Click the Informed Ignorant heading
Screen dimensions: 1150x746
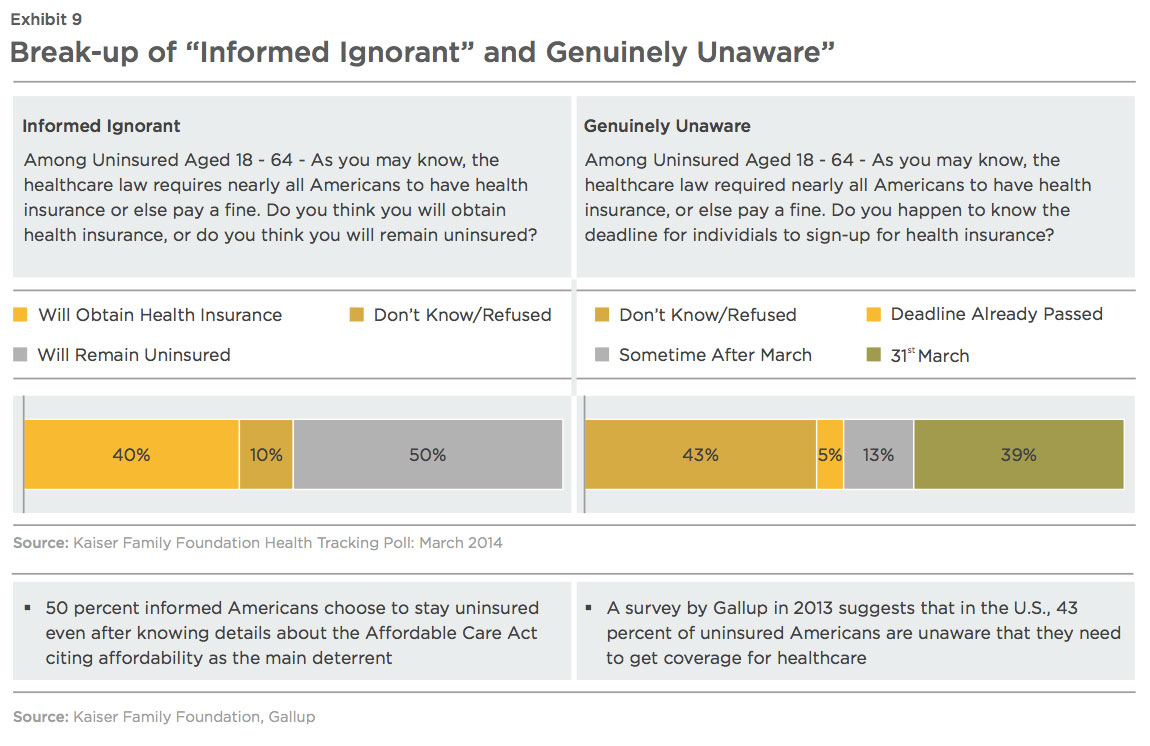(101, 126)
